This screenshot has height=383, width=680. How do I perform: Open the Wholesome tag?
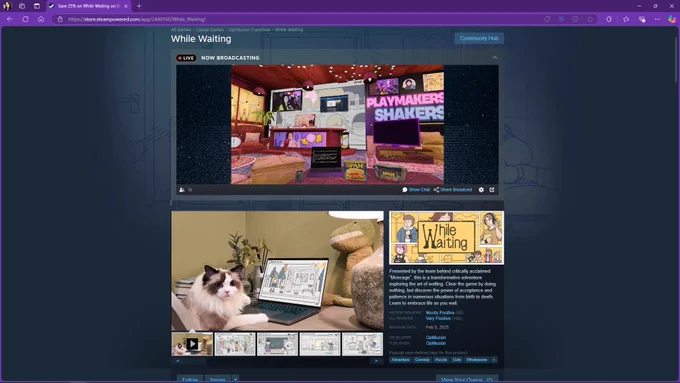477,360
